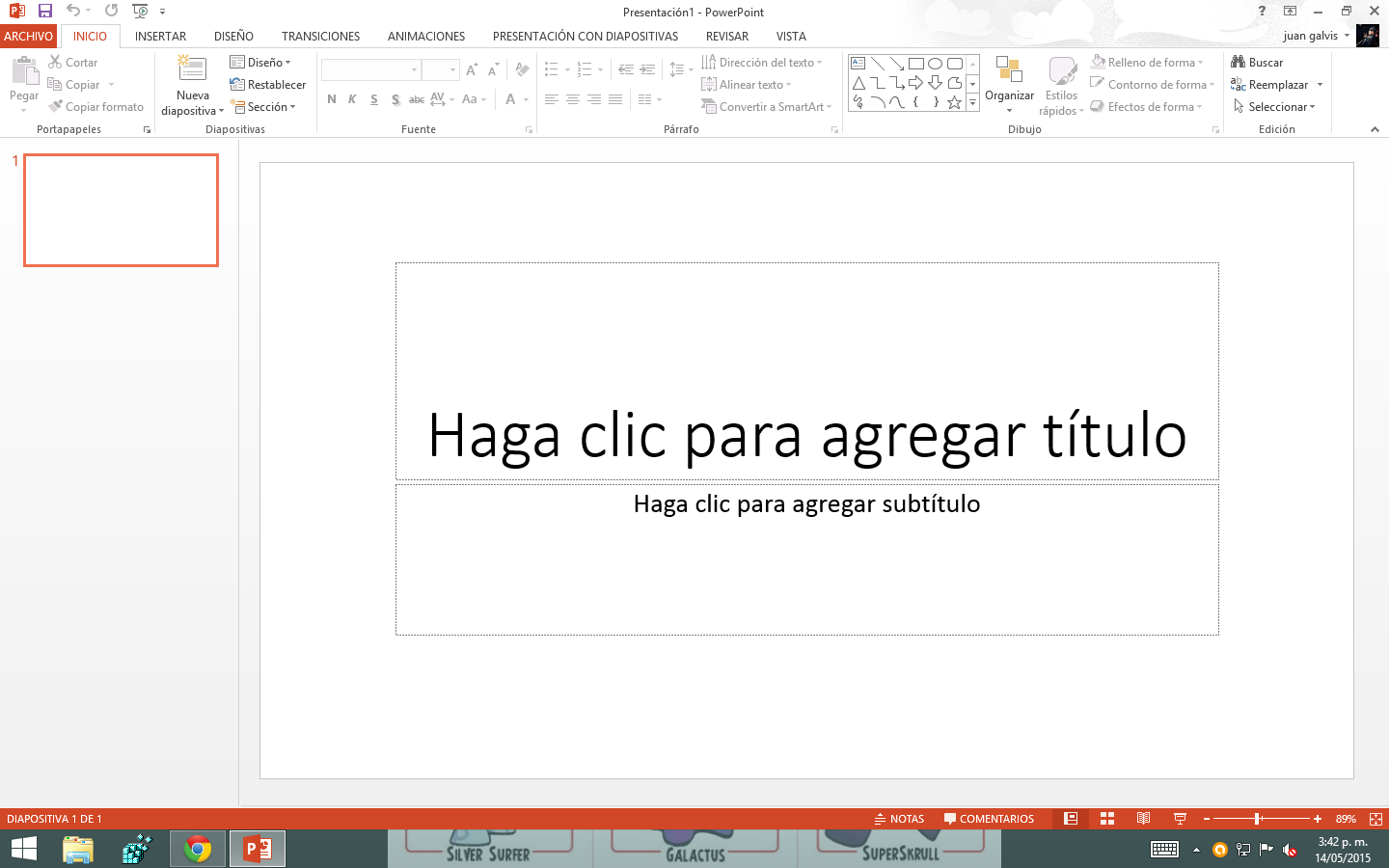Select slide 1 thumbnail
The height and width of the screenshot is (868, 1389).
(x=122, y=209)
